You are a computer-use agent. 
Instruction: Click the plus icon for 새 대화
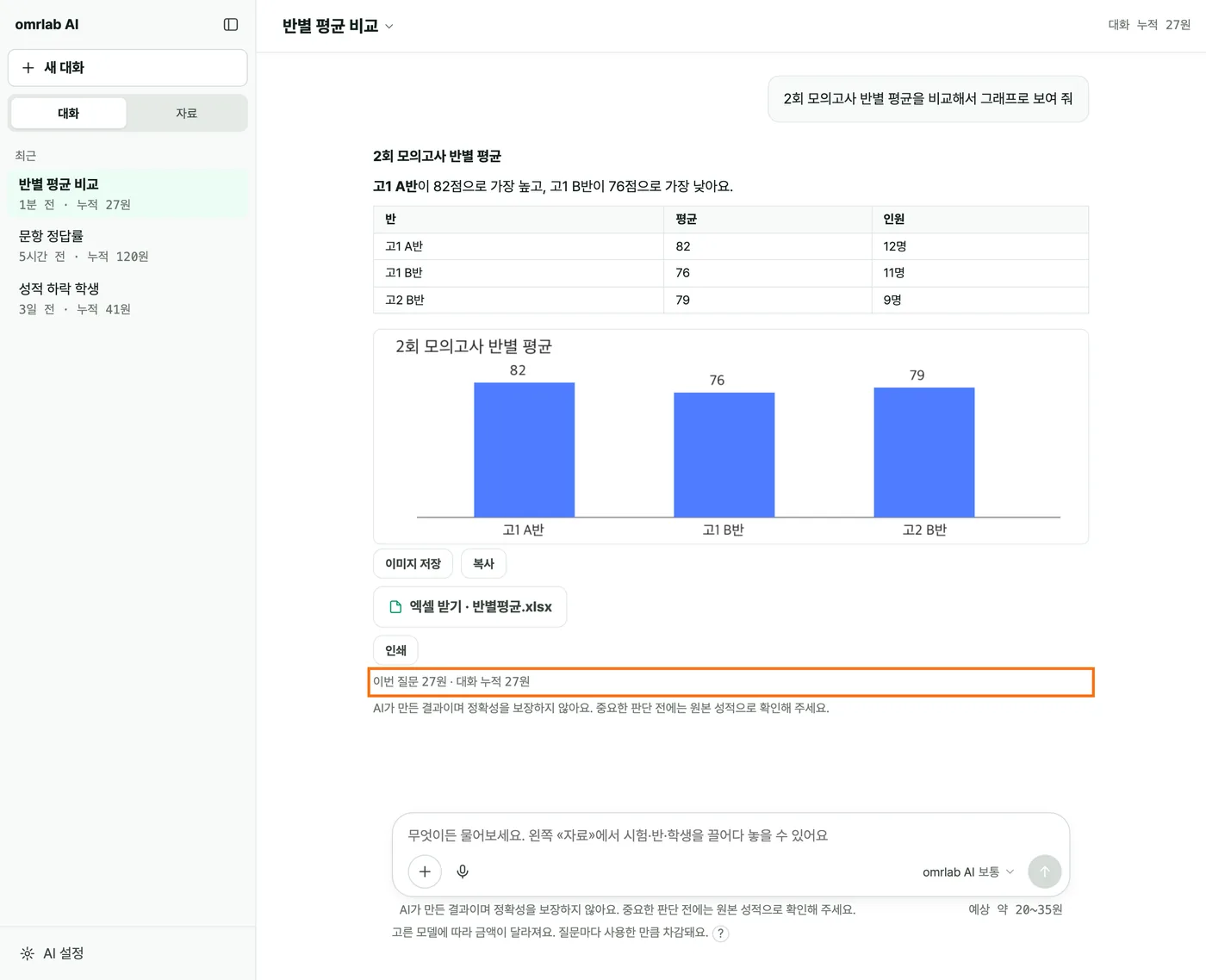pyautogui.click(x=28, y=68)
